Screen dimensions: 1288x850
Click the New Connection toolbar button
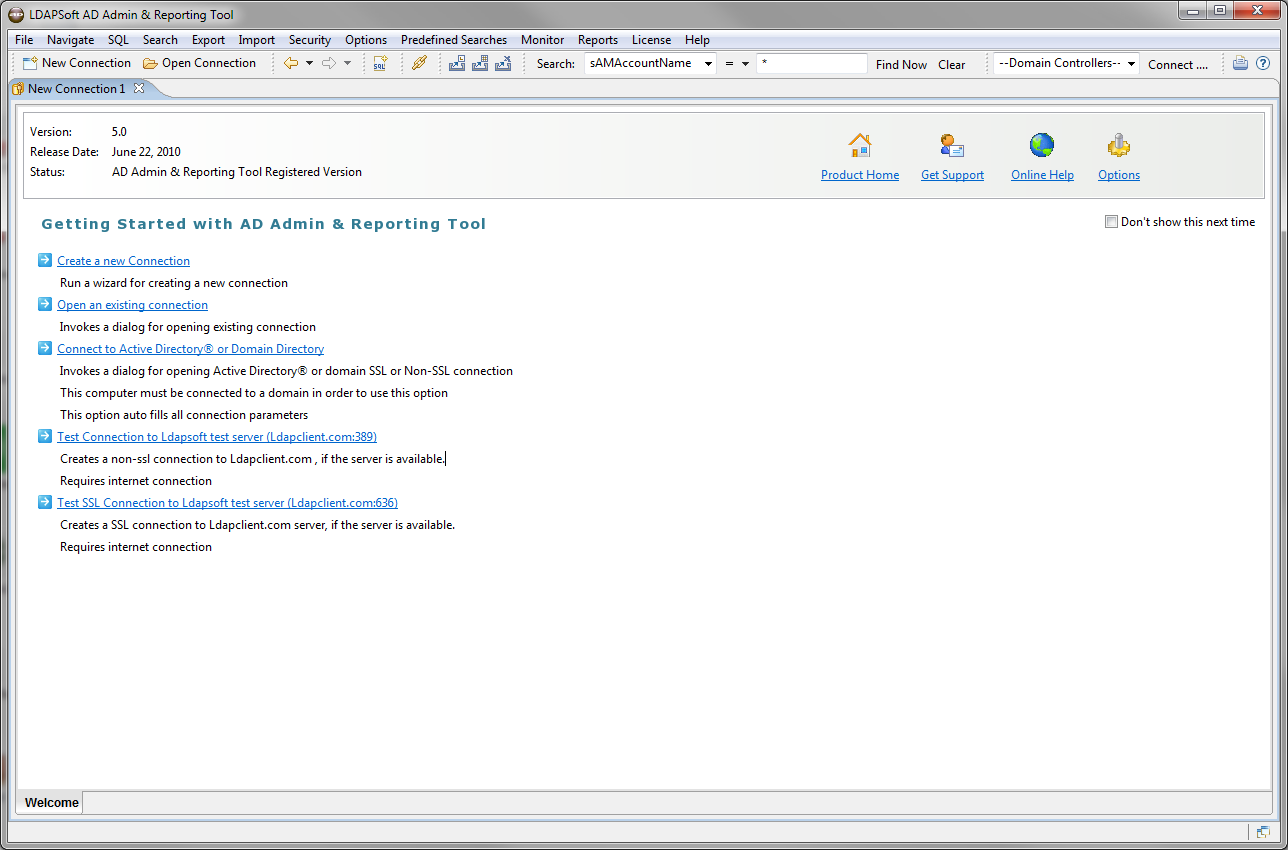[76, 63]
